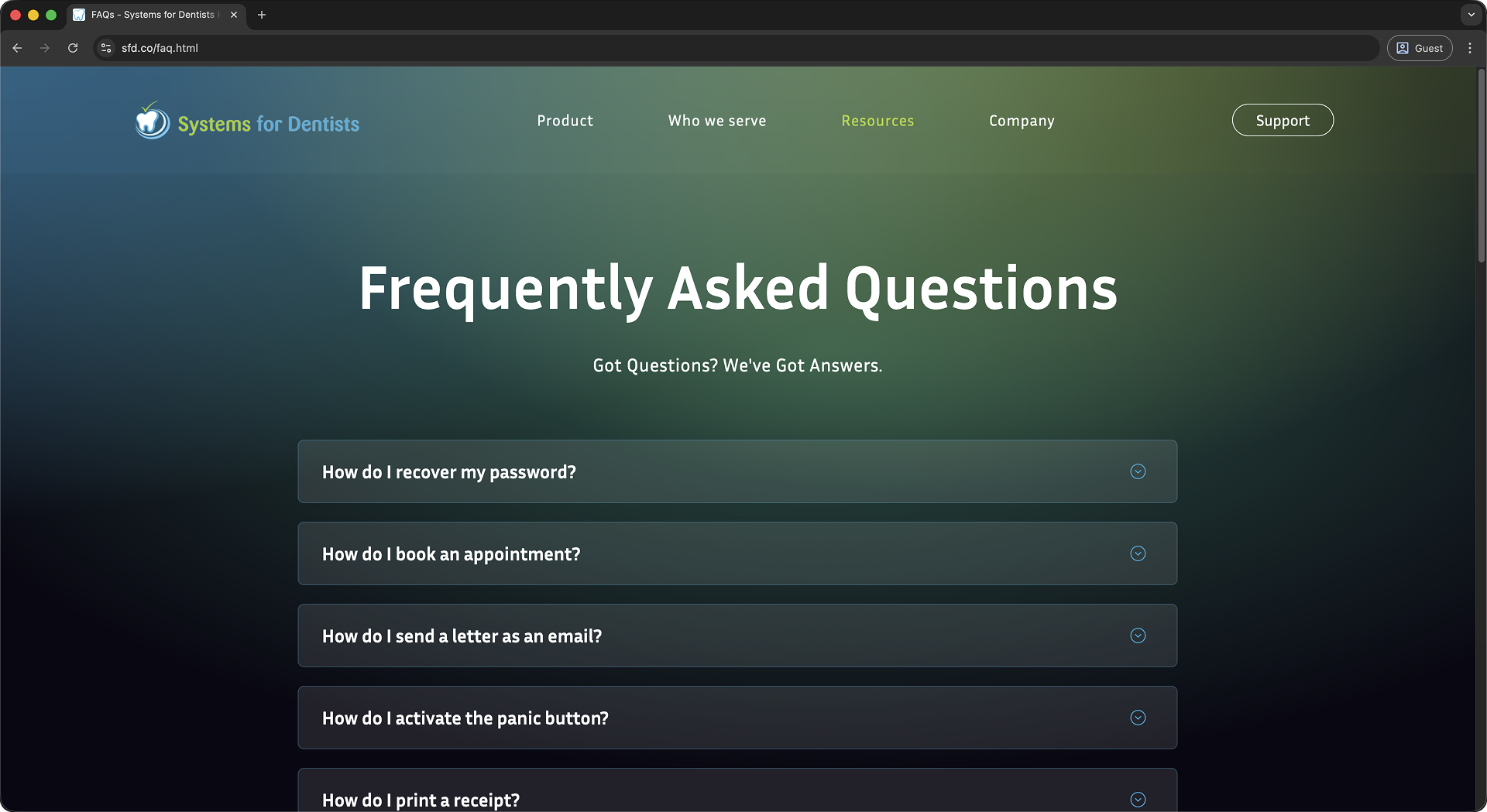This screenshot has height=812, width=1487.
Task: Click the Support button
Action: pos(1282,120)
